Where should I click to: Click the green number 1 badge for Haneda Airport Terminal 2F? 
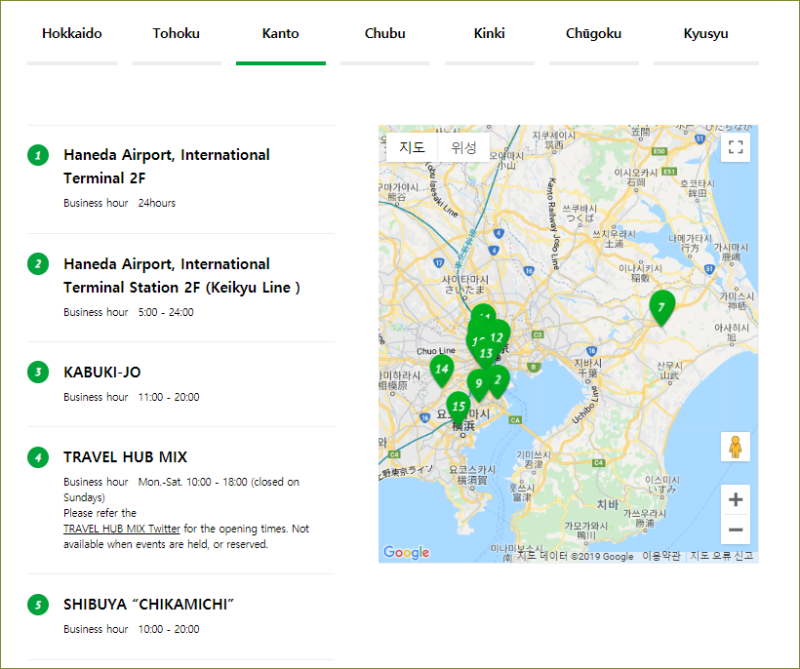(38, 155)
